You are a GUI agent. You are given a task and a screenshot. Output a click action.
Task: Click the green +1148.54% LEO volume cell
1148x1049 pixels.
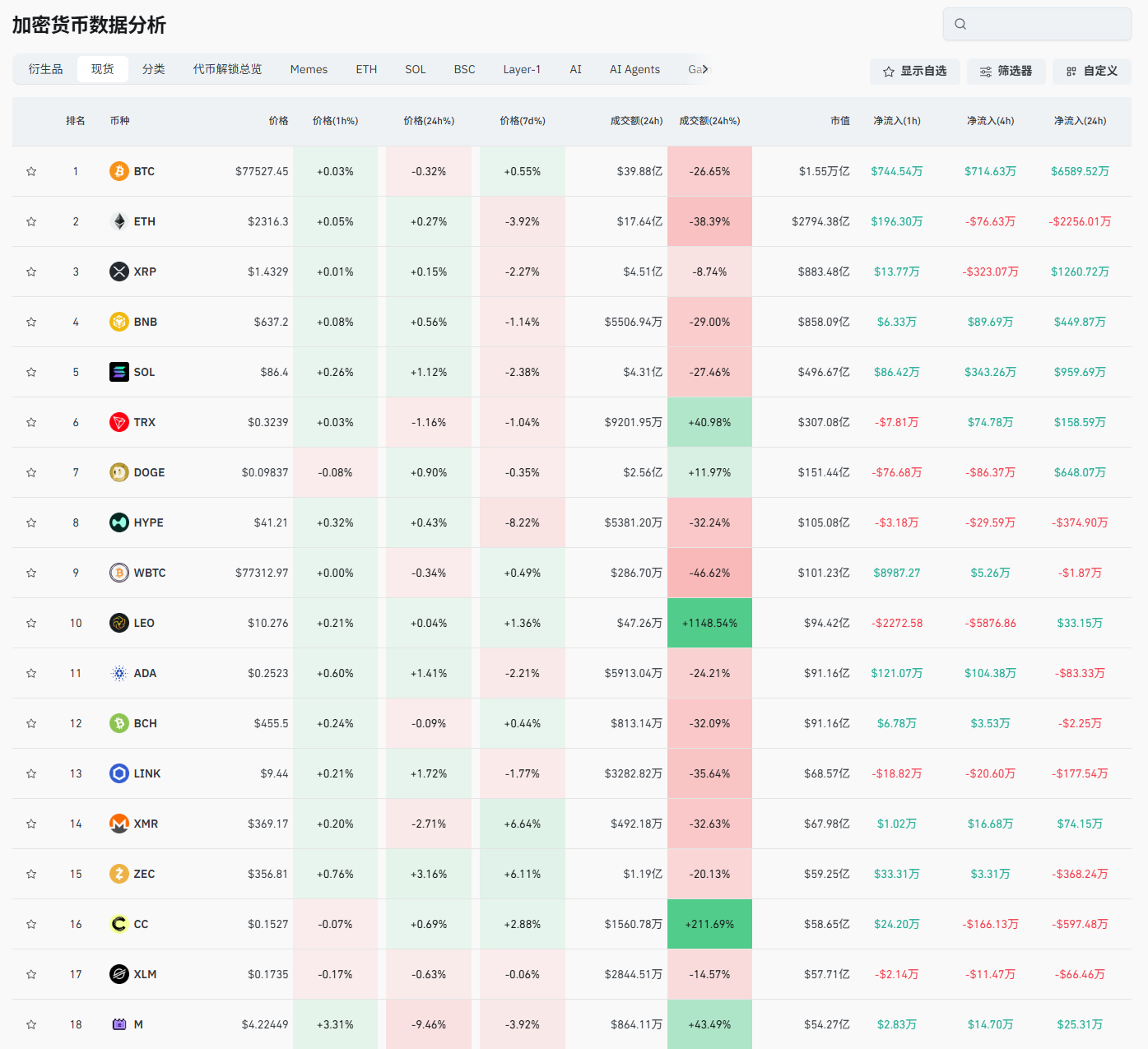click(x=709, y=623)
